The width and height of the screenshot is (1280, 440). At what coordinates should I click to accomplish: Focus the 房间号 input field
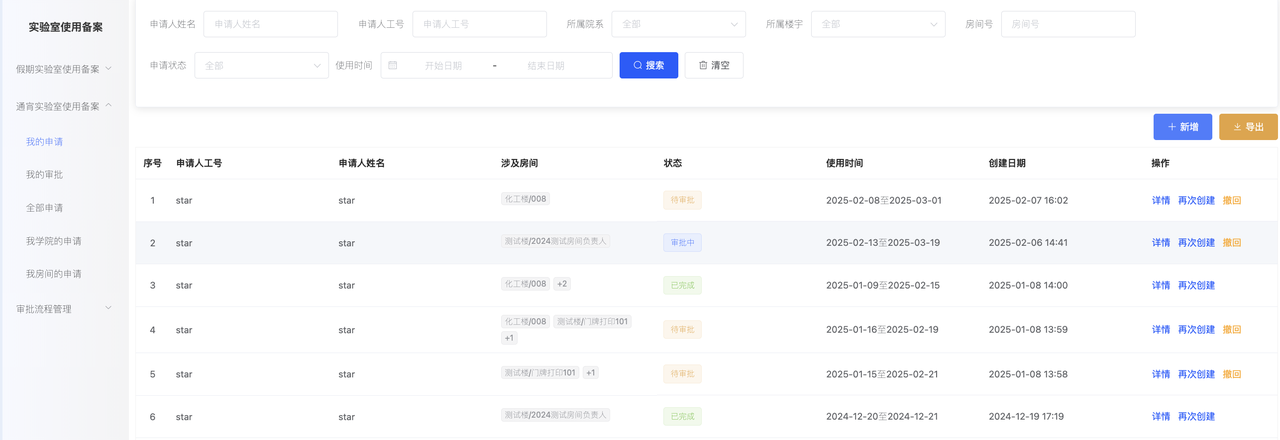[1068, 24]
